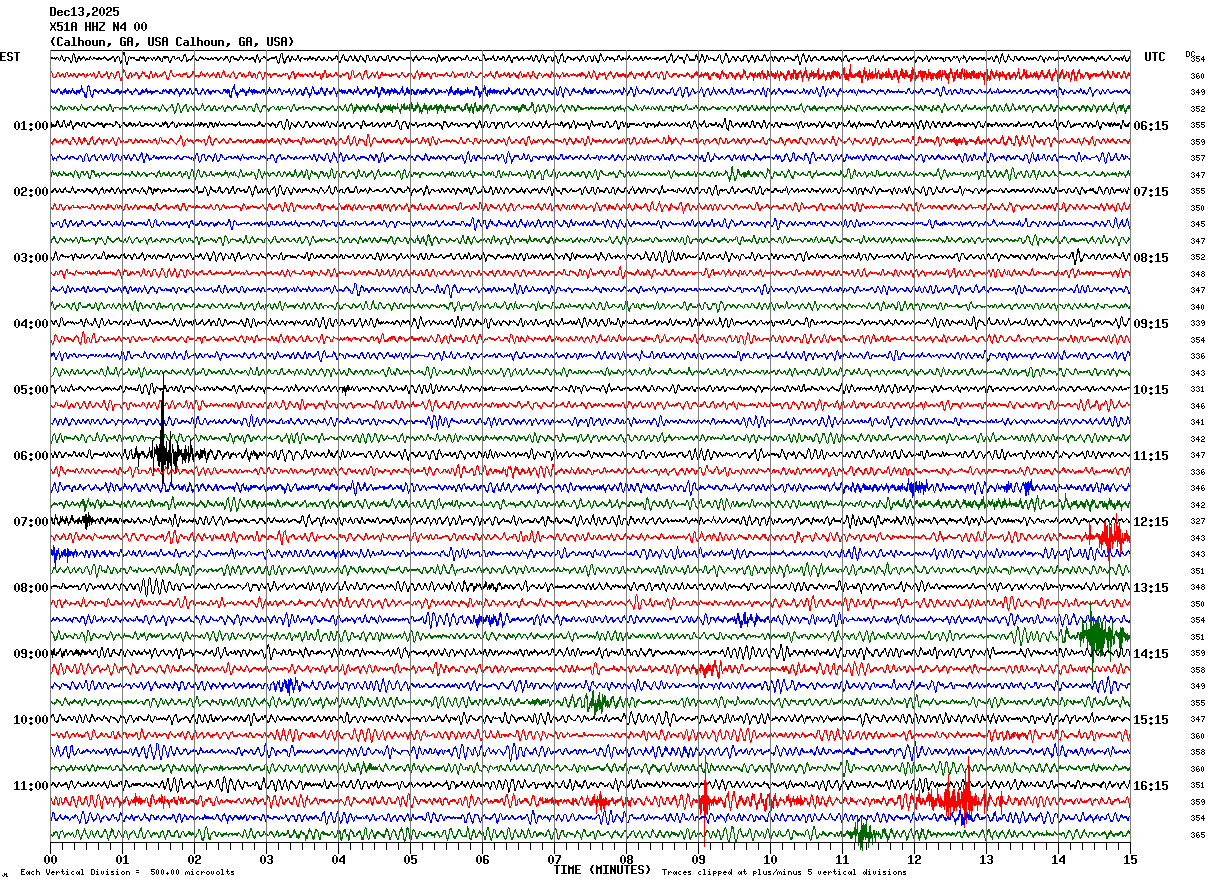Click DC value 357

[1197, 158]
